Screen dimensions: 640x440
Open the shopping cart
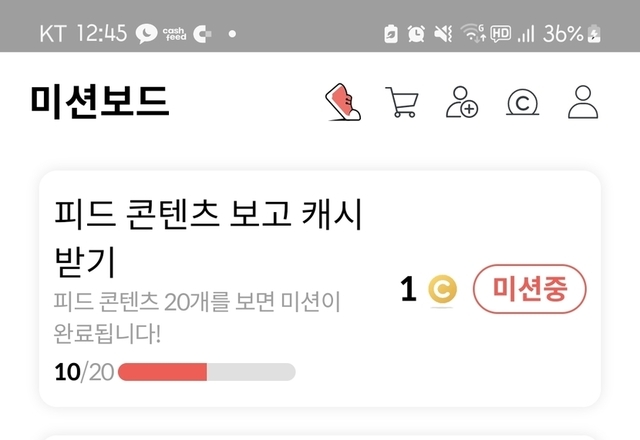[x=401, y=102]
